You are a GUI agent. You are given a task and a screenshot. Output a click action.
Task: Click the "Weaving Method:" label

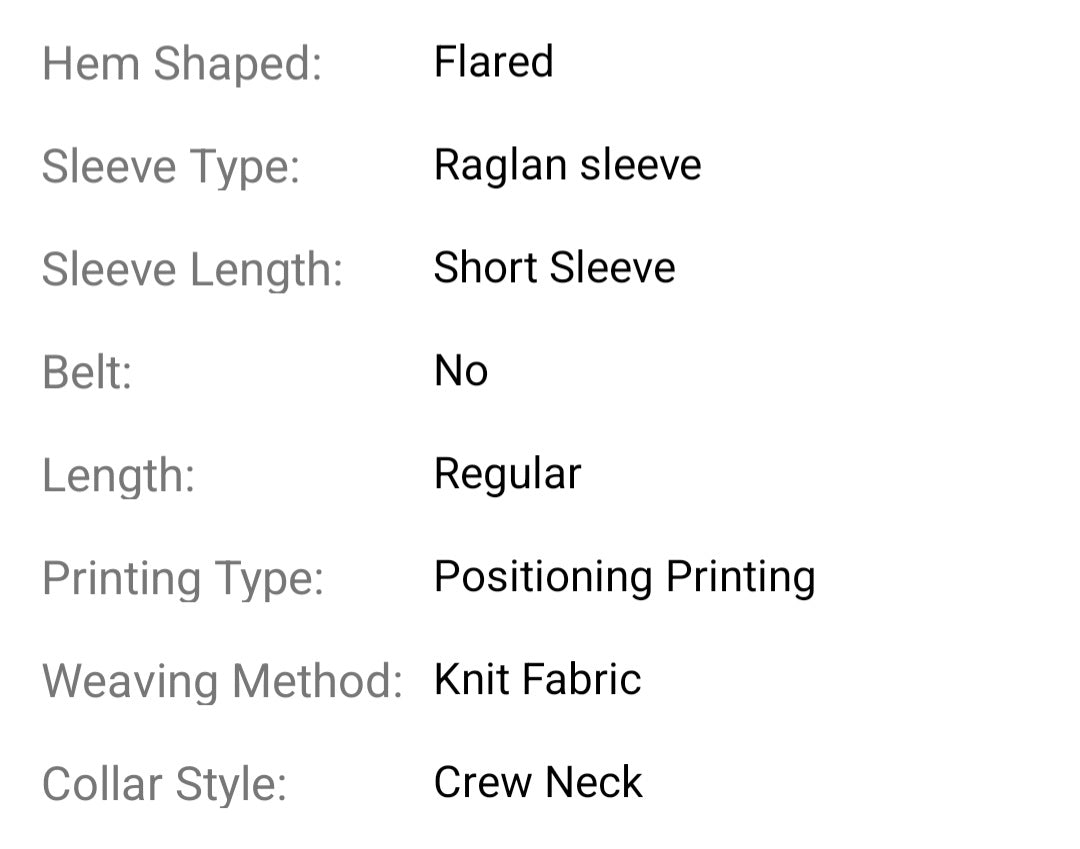(x=222, y=682)
